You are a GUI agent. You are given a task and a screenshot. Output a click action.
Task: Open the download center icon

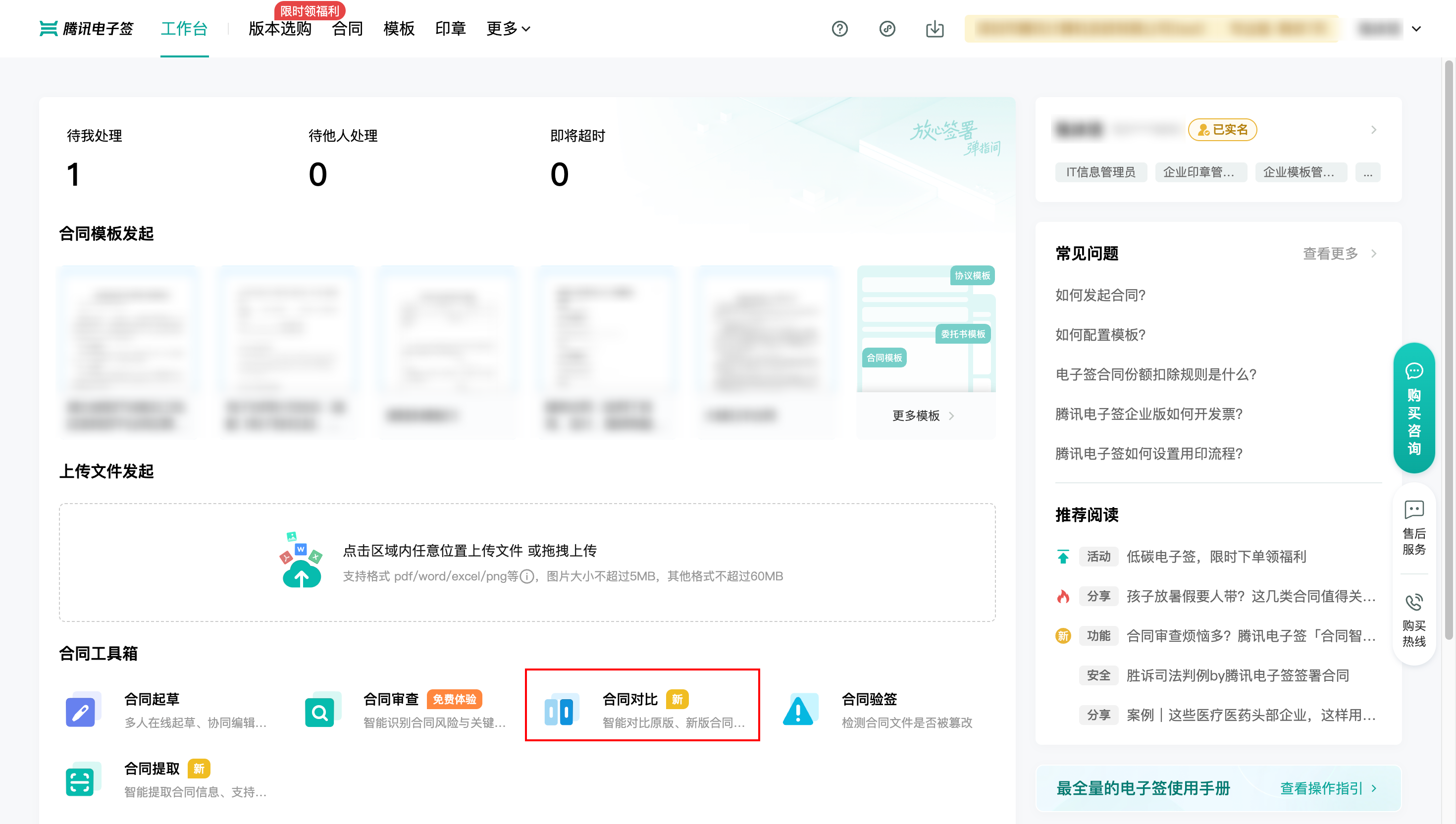[x=934, y=29]
